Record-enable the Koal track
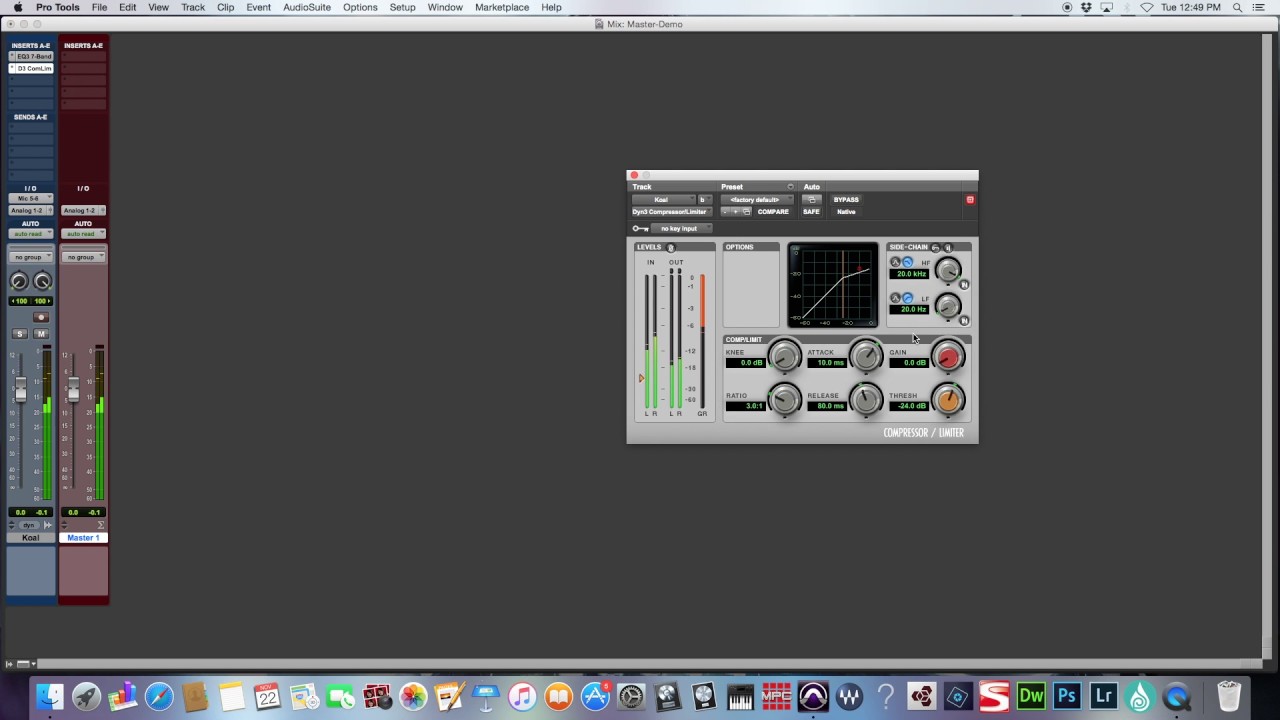The height and width of the screenshot is (720, 1280). click(41, 317)
